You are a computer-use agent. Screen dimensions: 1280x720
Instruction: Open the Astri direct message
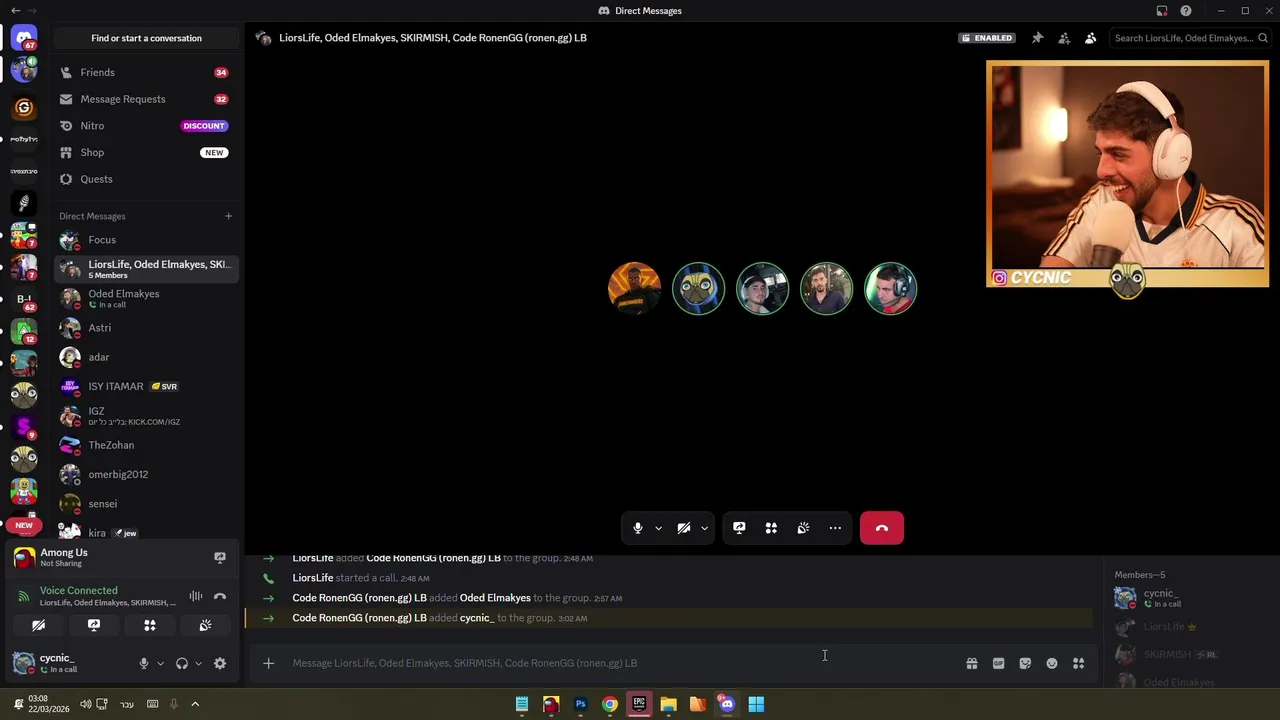(146, 328)
